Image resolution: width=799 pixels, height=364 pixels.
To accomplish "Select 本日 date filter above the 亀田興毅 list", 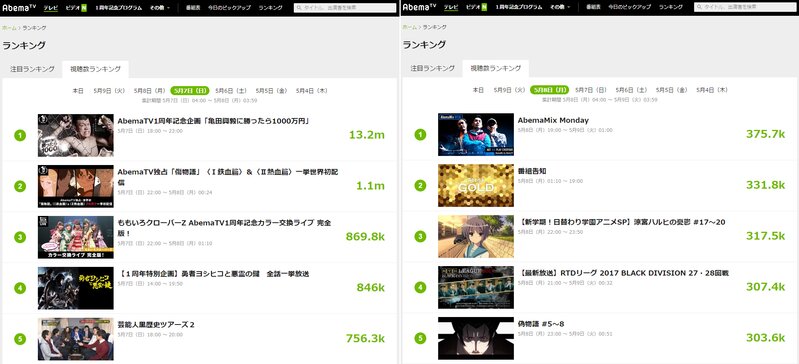I will pyautogui.click(x=77, y=90).
